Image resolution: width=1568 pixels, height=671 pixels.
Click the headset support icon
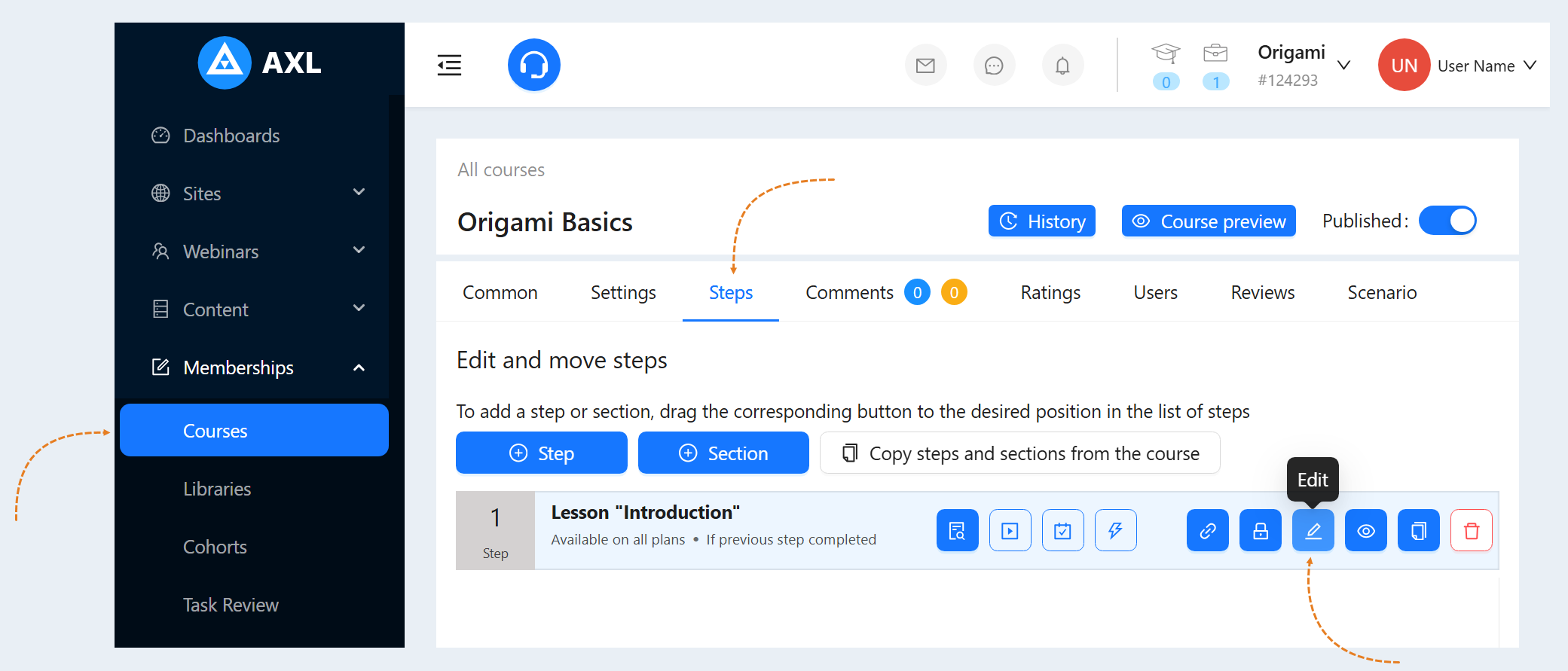point(533,65)
